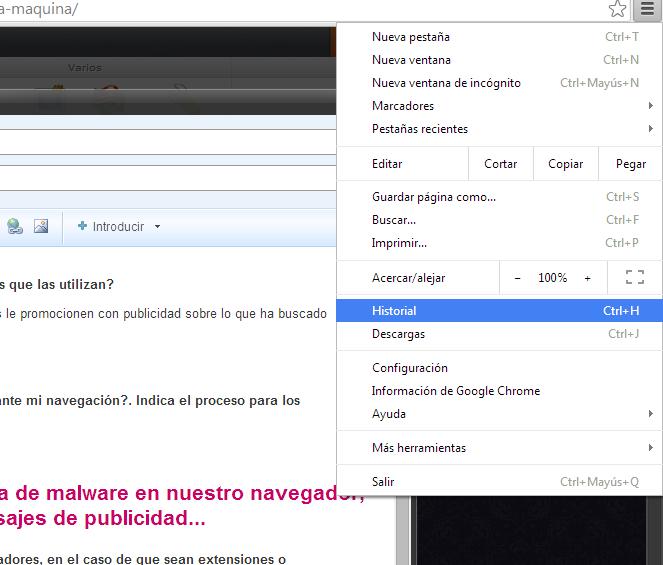The width and height of the screenshot is (663, 565).
Task: Select Nueva pestaña
Action: tap(499, 37)
